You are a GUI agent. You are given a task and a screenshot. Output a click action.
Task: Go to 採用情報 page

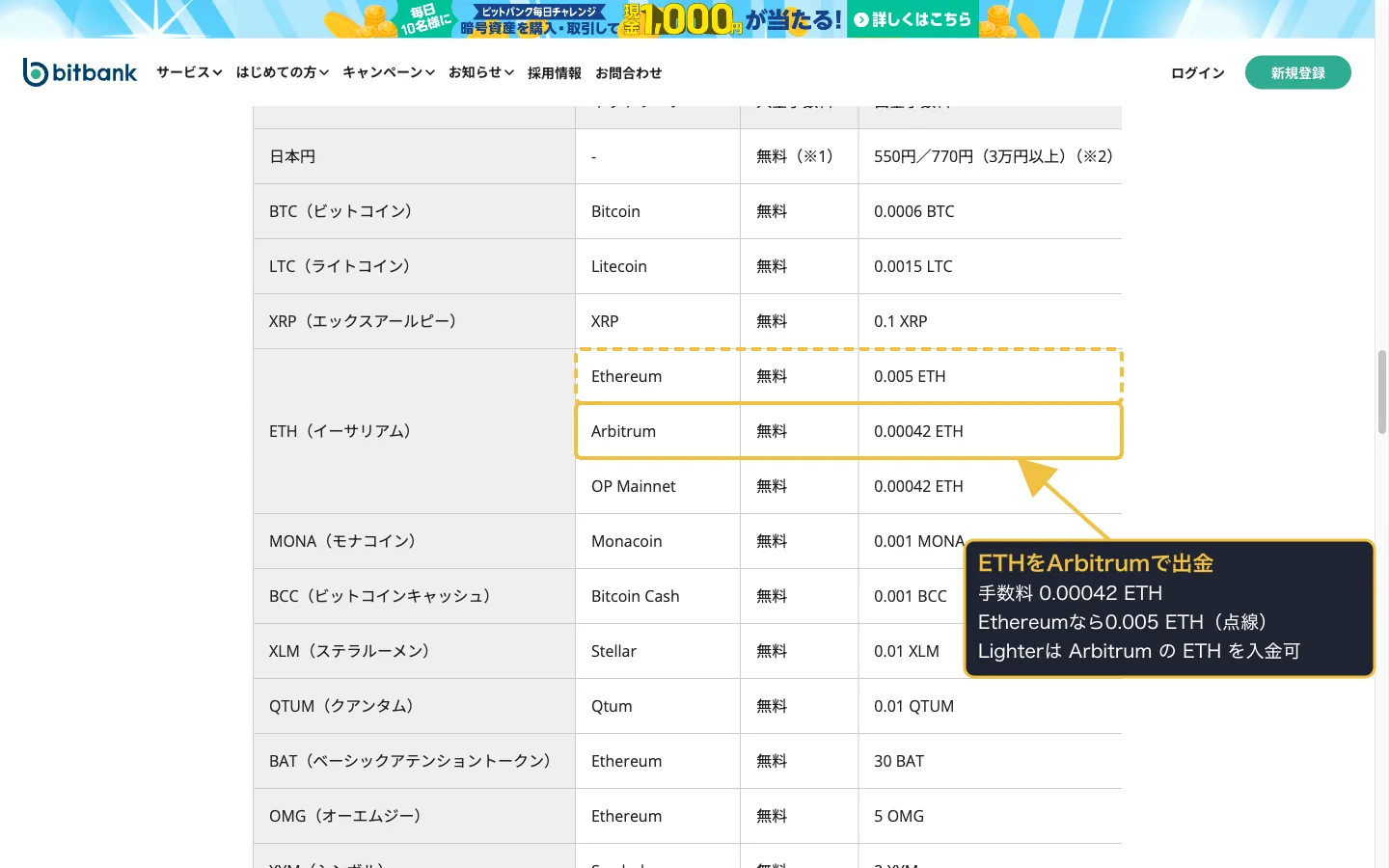(555, 73)
